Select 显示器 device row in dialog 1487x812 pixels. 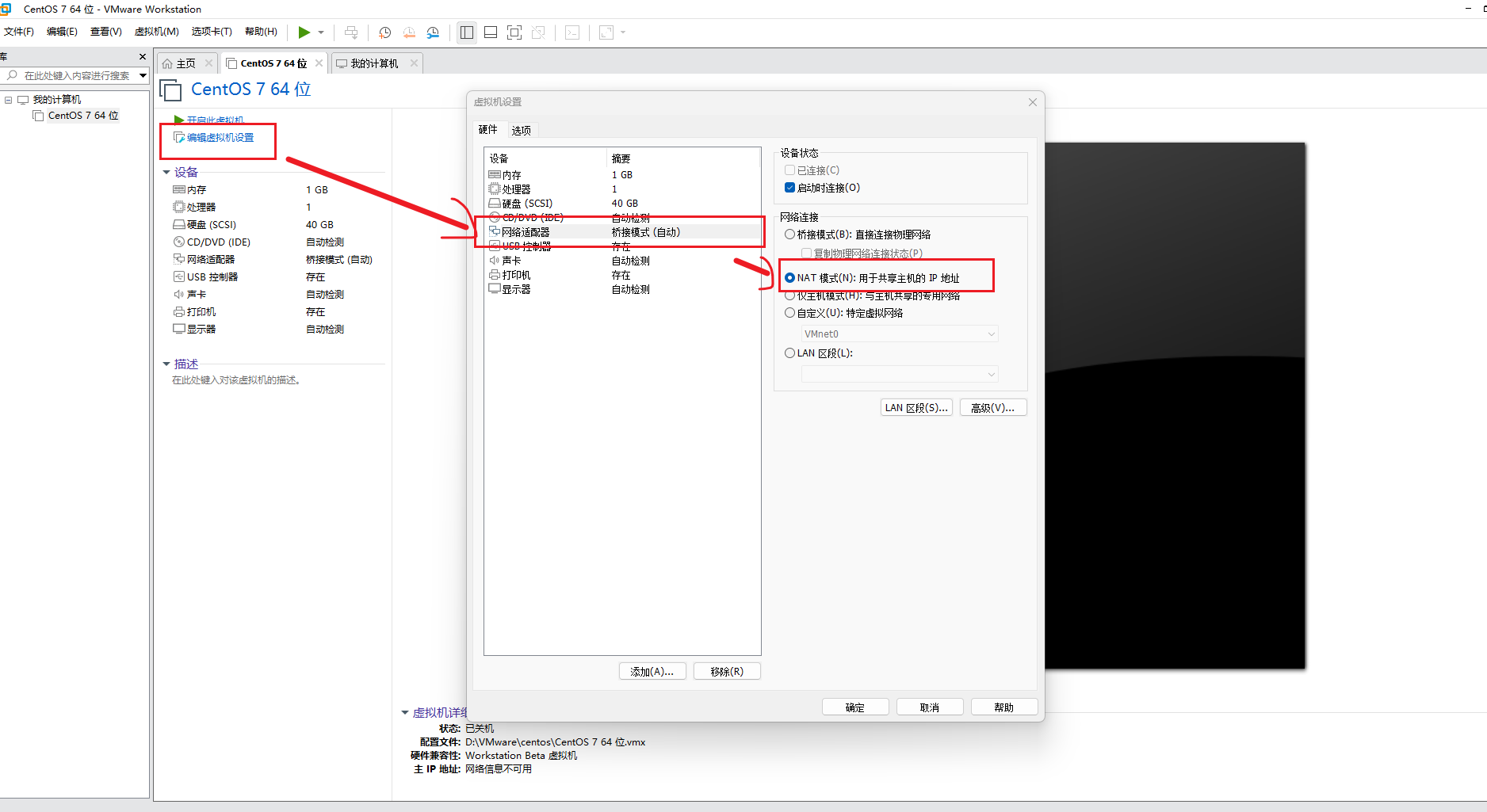pyautogui.click(x=622, y=289)
